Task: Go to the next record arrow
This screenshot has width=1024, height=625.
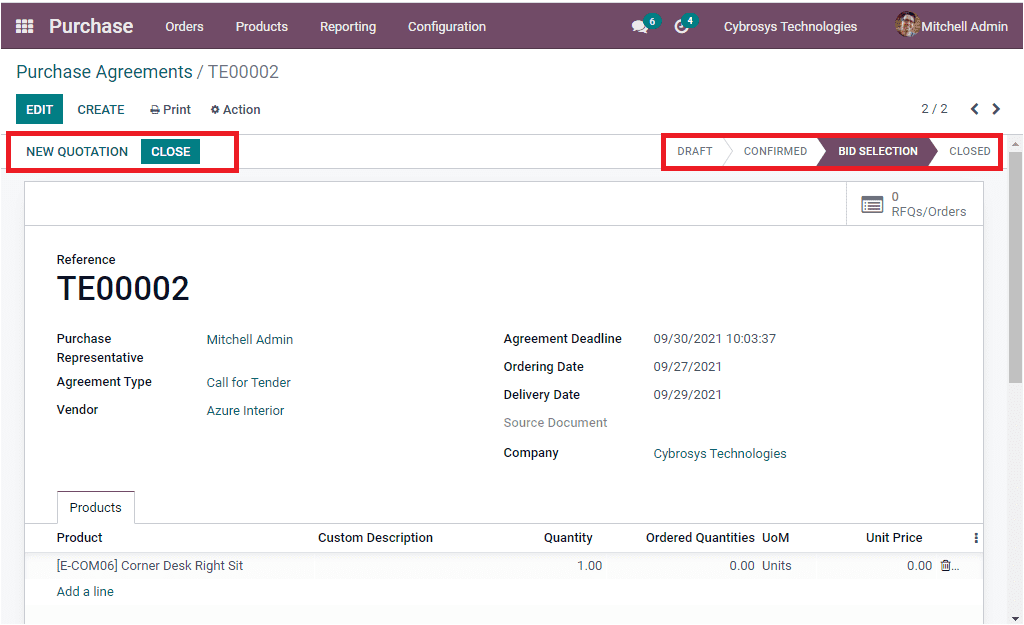Action: pyautogui.click(x=996, y=109)
